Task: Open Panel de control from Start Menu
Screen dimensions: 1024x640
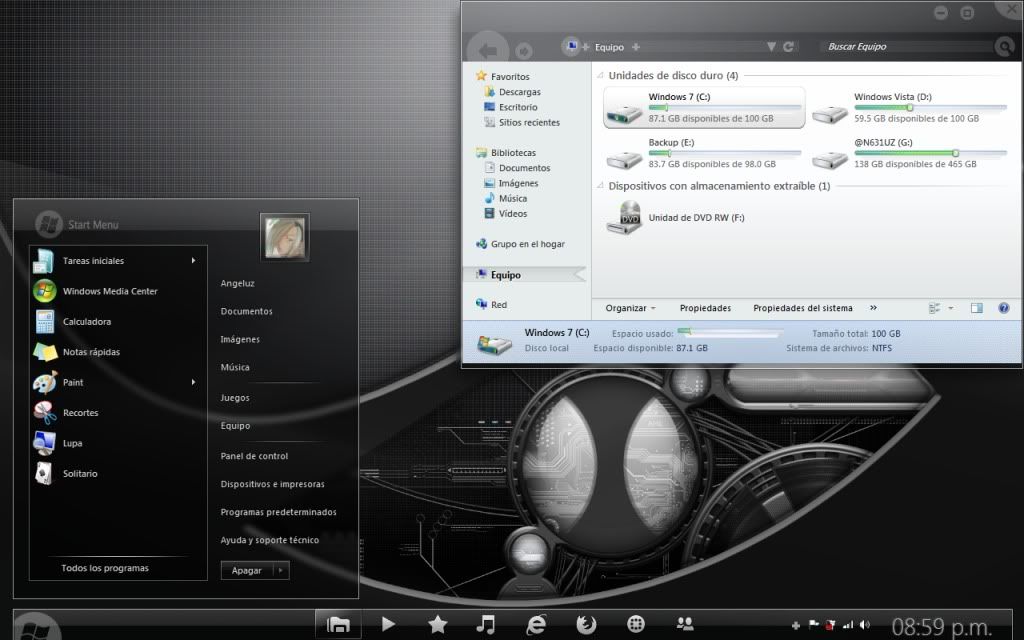Action: pos(255,456)
